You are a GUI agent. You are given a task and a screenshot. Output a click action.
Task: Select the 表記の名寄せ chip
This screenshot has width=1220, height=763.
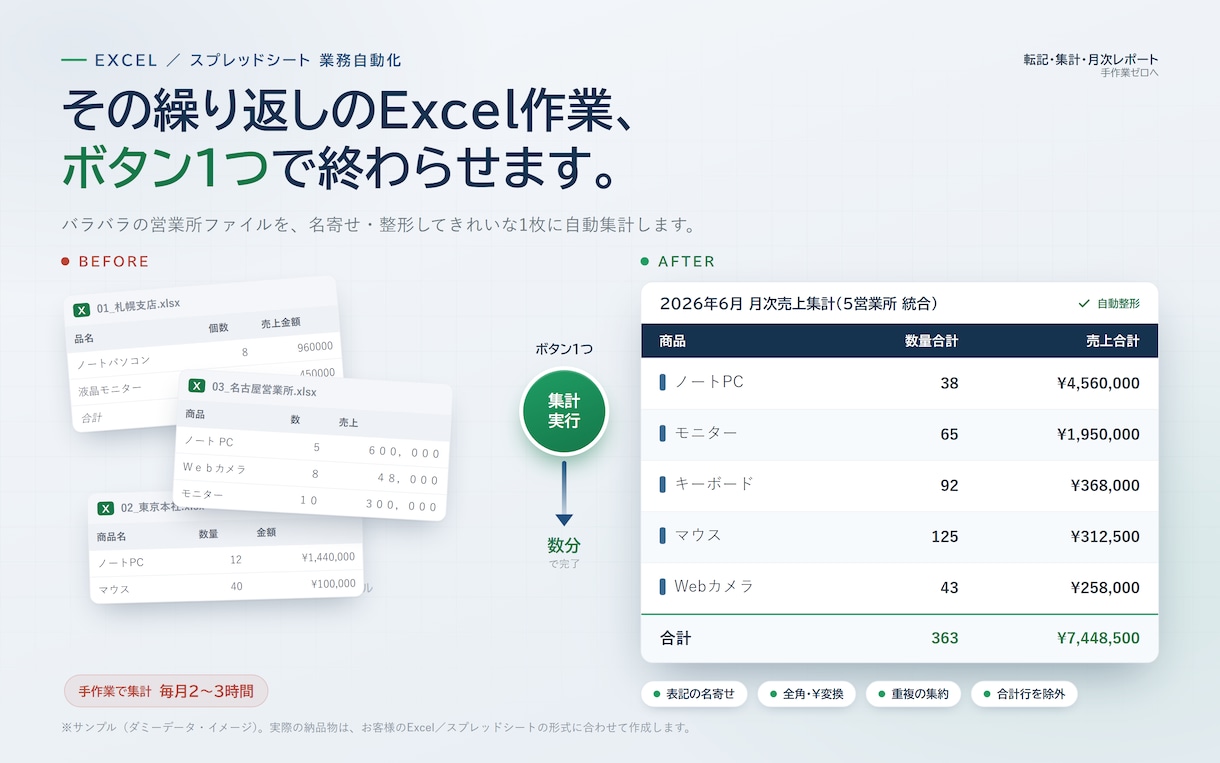(694, 694)
